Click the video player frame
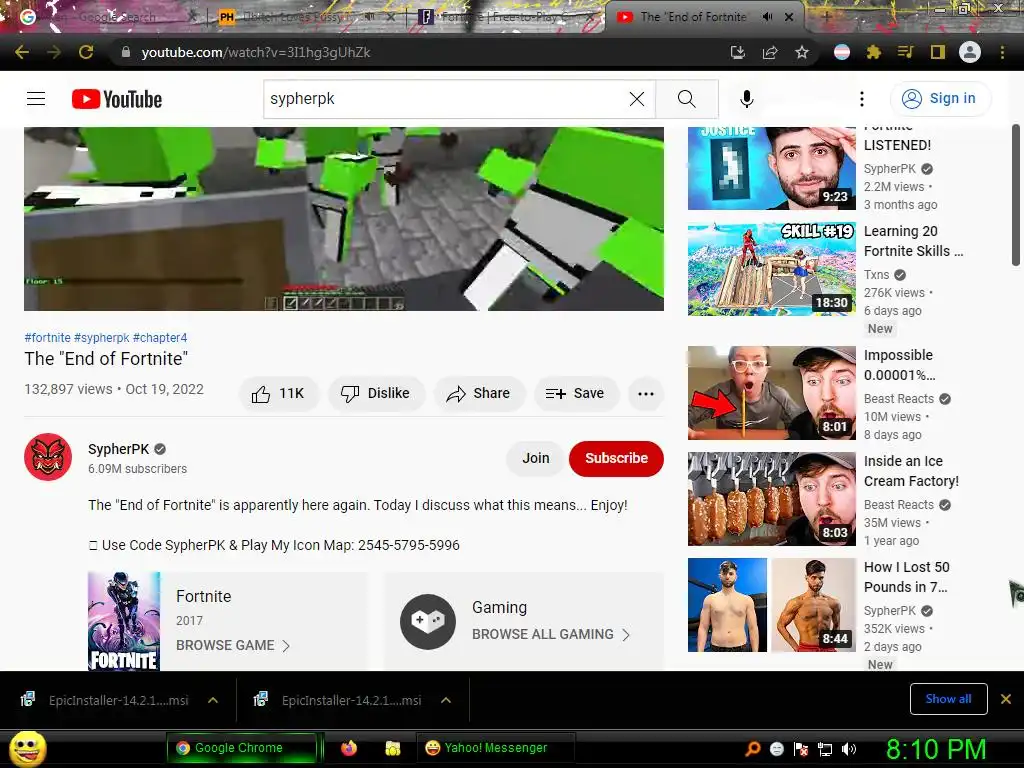 (x=344, y=219)
